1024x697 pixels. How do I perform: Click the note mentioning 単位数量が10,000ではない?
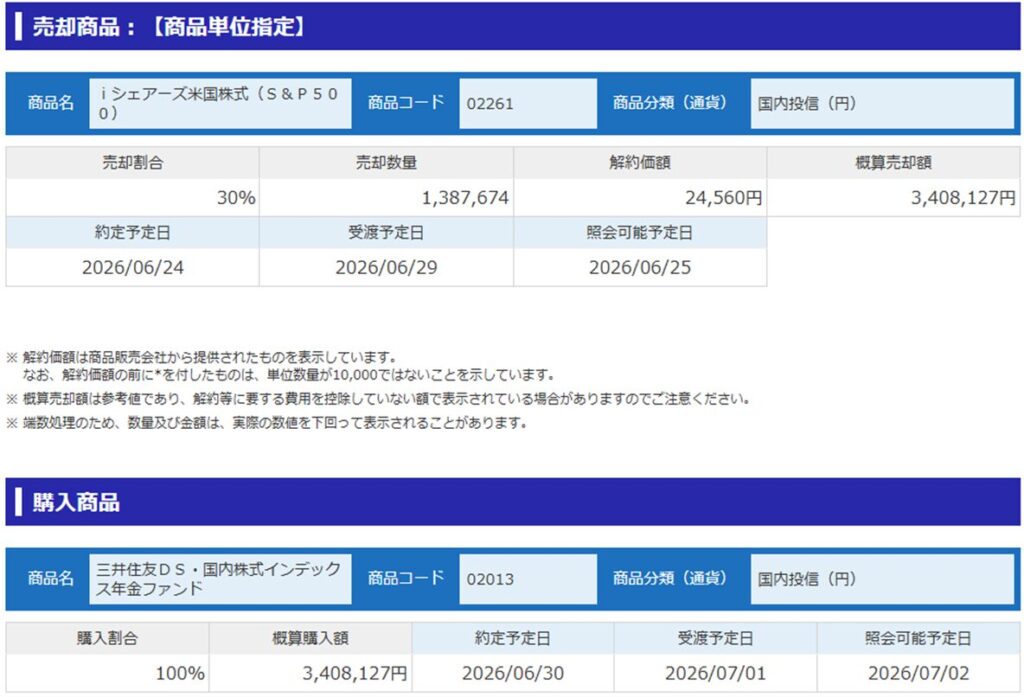point(289,375)
